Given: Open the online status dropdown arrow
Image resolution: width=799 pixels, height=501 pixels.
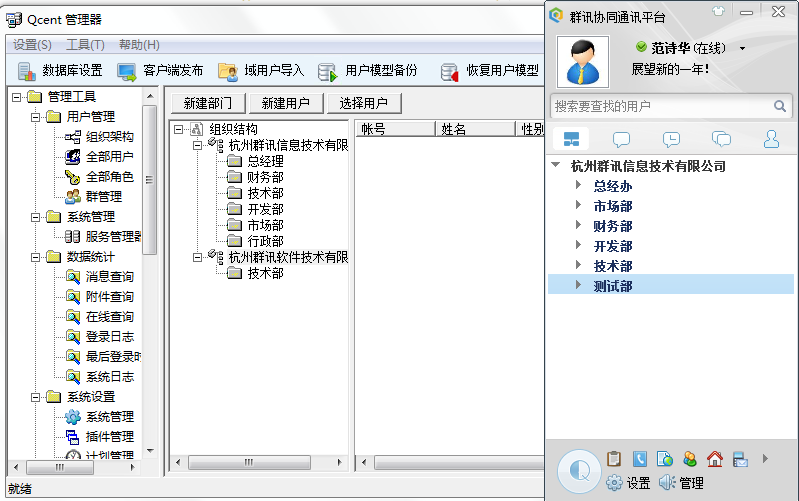Looking at the screenshot, I should (742, 48).
